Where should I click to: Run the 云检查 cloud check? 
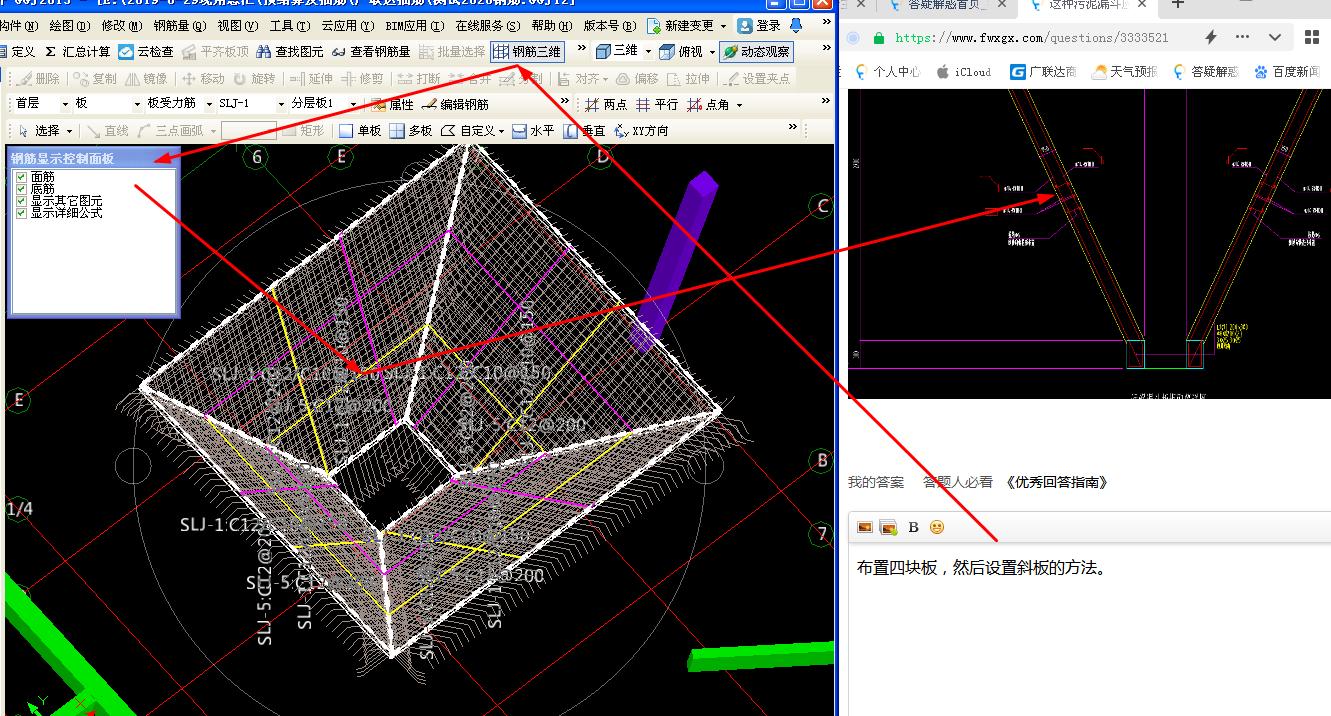coord(146,51)
